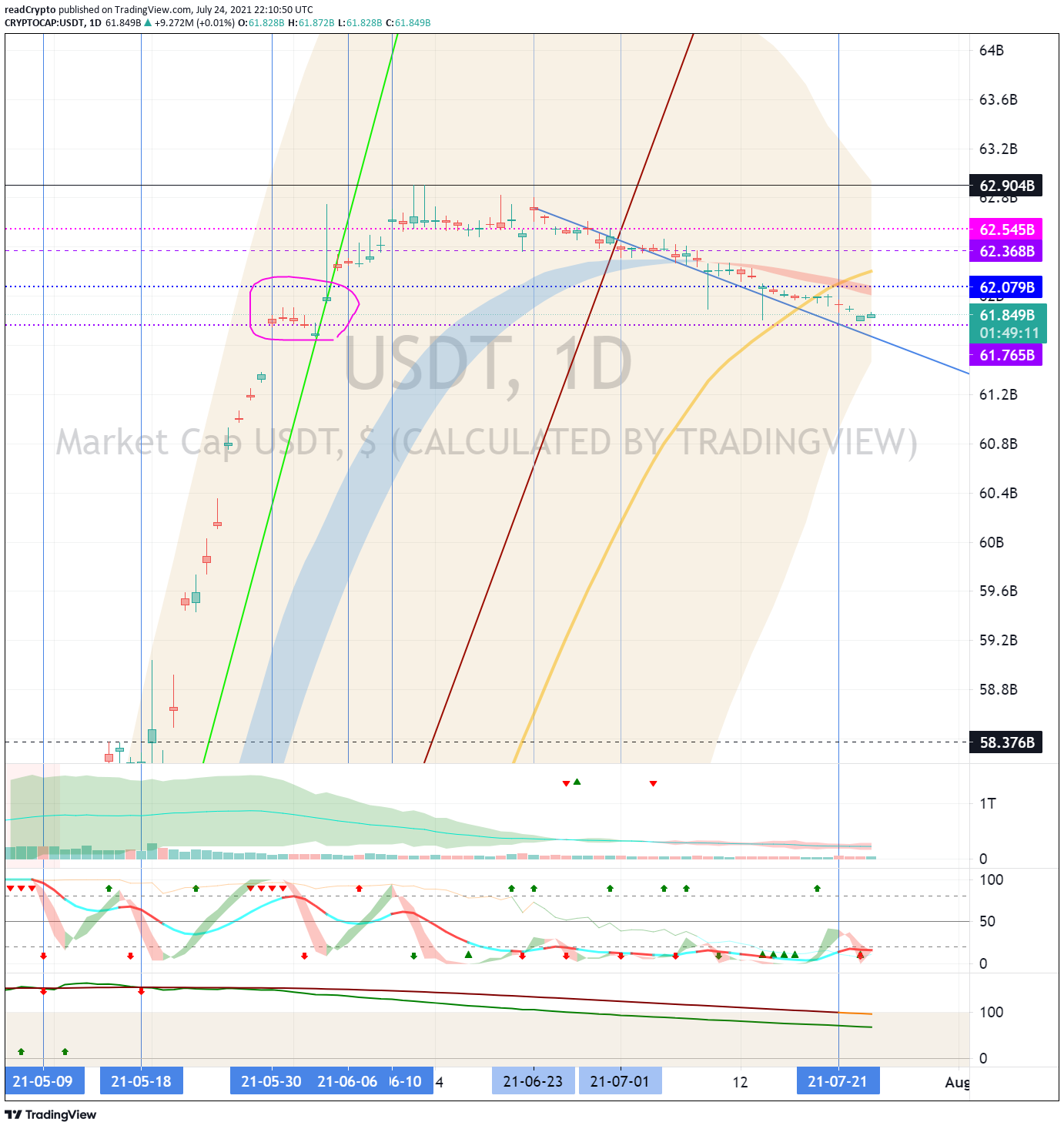
Task: Select the 62.368B purple price label
Action: coord(1005,251)
